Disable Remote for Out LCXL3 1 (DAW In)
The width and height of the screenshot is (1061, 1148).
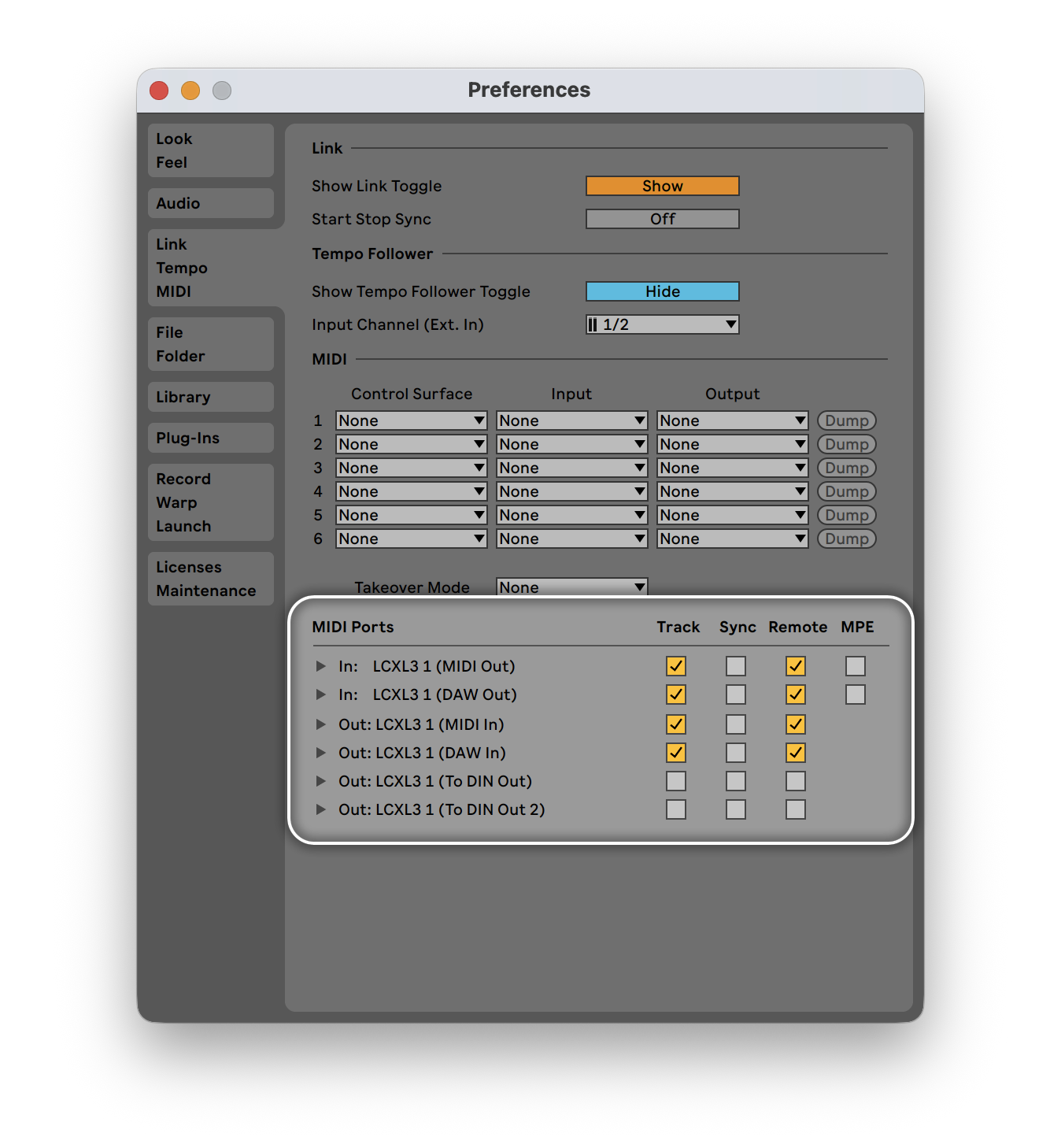point(796,753)
